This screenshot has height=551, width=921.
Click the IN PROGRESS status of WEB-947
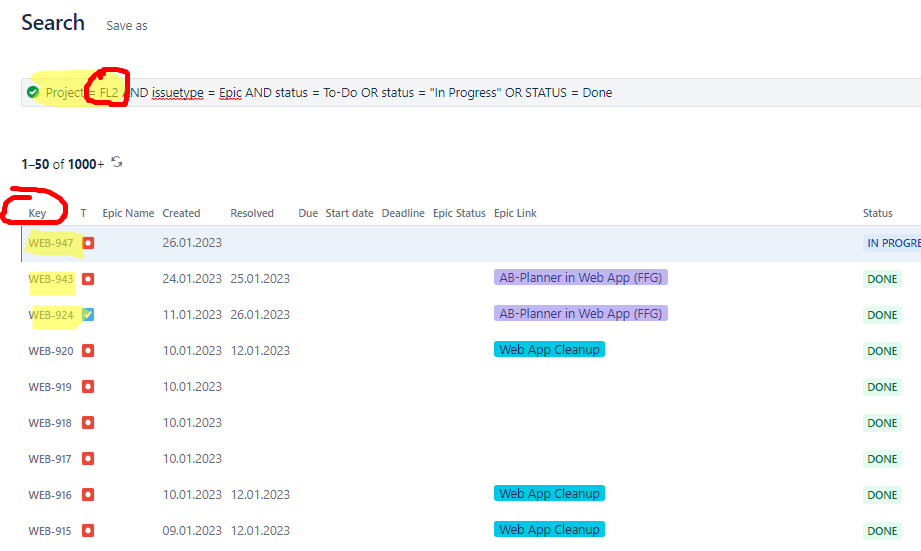point(892,243)
